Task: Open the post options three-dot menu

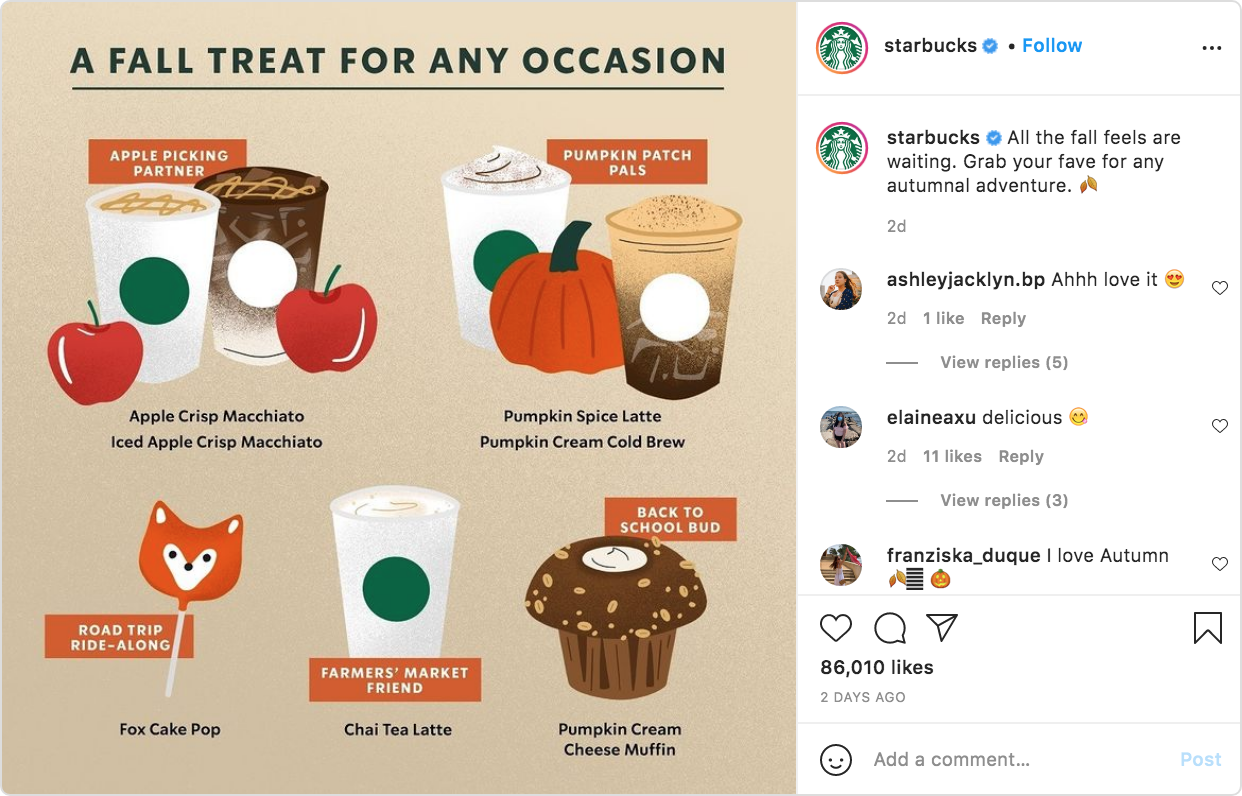Action: coord(1212,46)
